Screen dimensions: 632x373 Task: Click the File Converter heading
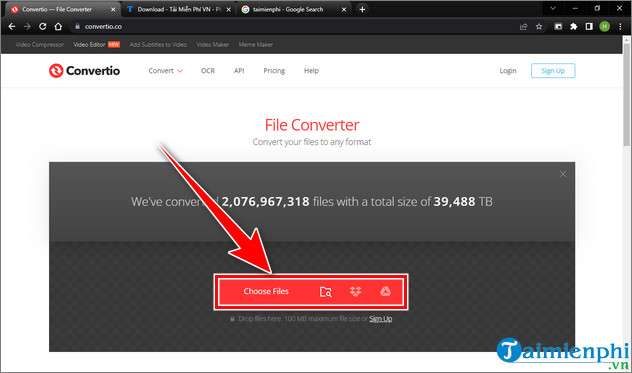pyautogui.click(x=312, y=125)
